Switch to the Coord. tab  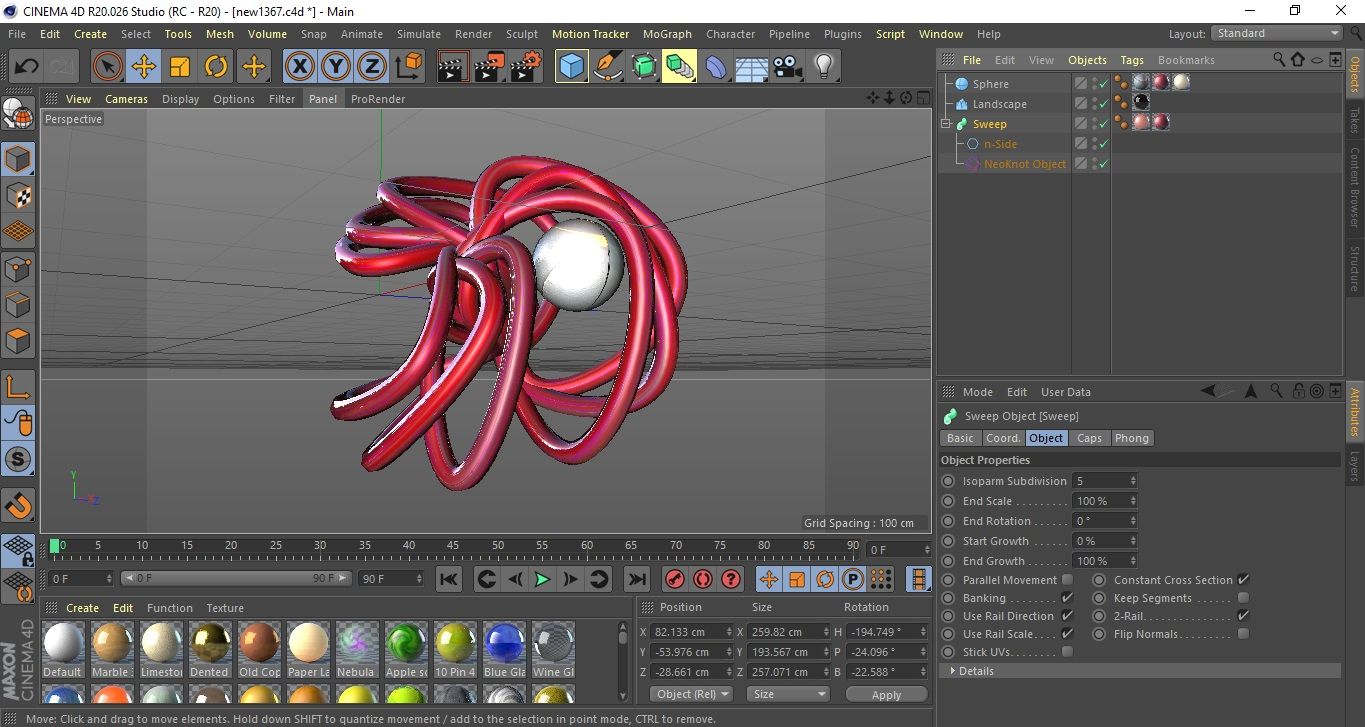(x=1003, y=438)
